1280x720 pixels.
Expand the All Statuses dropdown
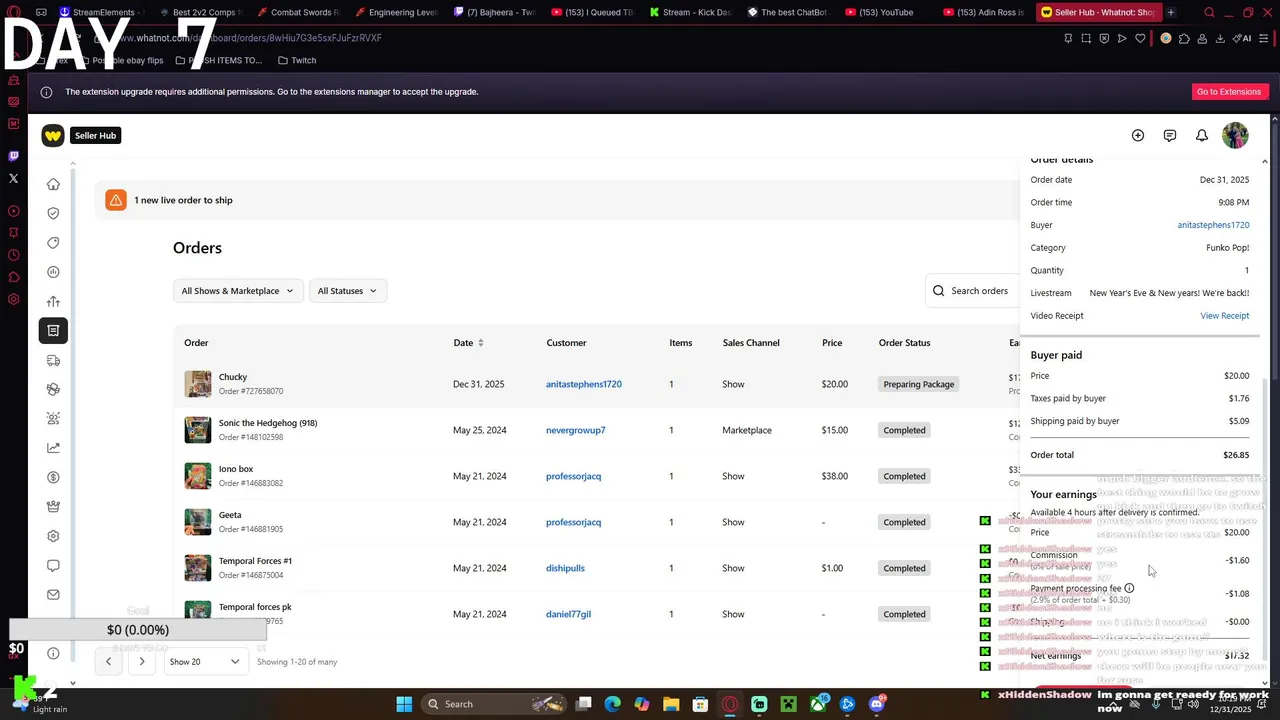tap(347, 291)
